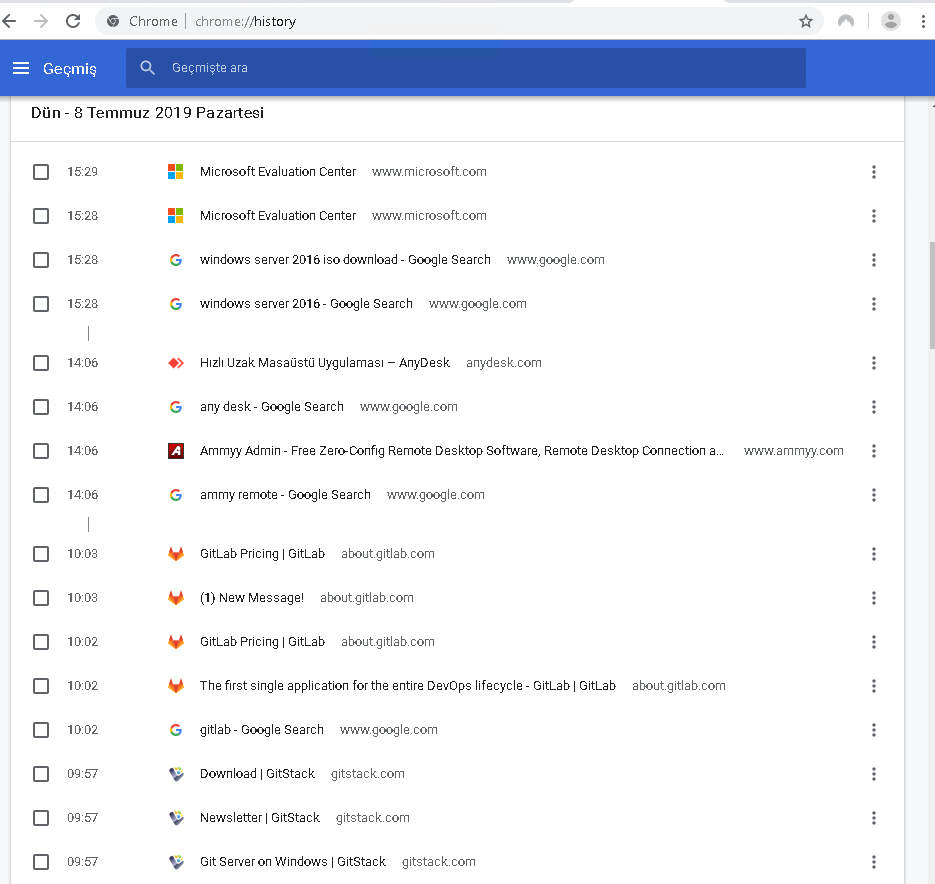
Task: Click Google favicon of gitlab search
Action: pos(175,730)
